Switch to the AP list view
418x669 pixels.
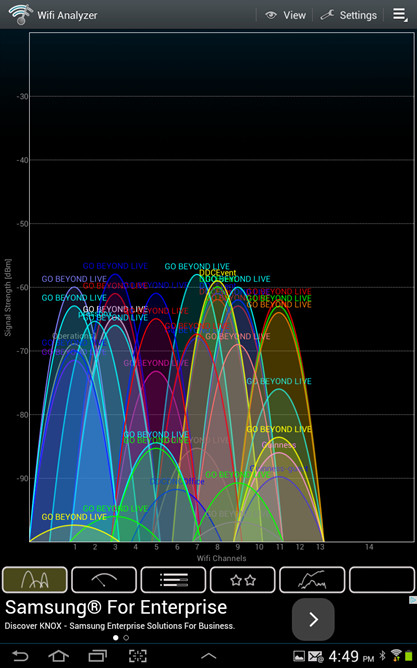tap(174, 579)
